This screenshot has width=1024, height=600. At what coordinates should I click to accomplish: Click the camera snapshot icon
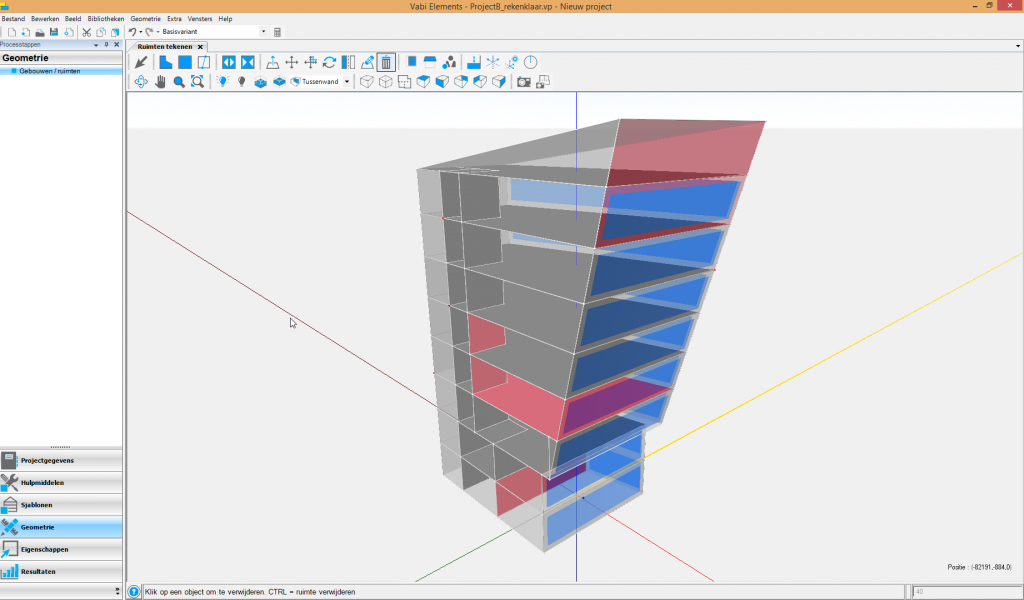[x=523, y=81]
